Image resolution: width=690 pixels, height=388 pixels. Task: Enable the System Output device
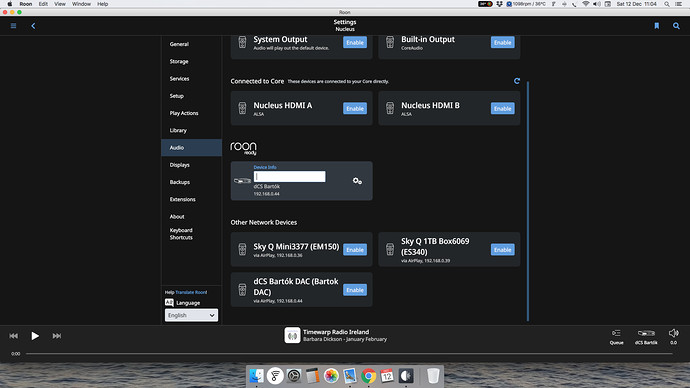coord(355,42)
